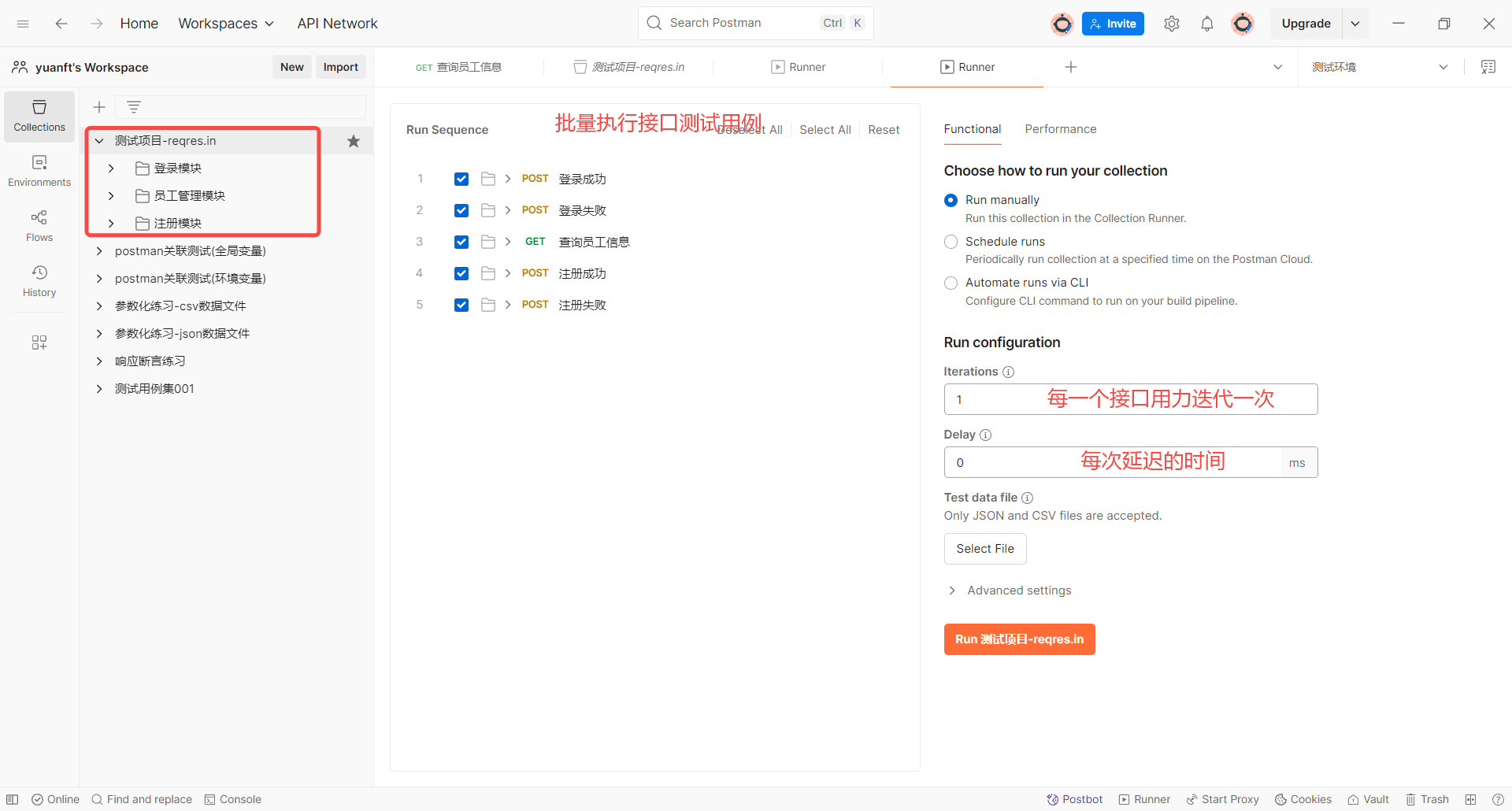Open the user avatar menu
The image size is (1512, 811).
coord(1243,24)
